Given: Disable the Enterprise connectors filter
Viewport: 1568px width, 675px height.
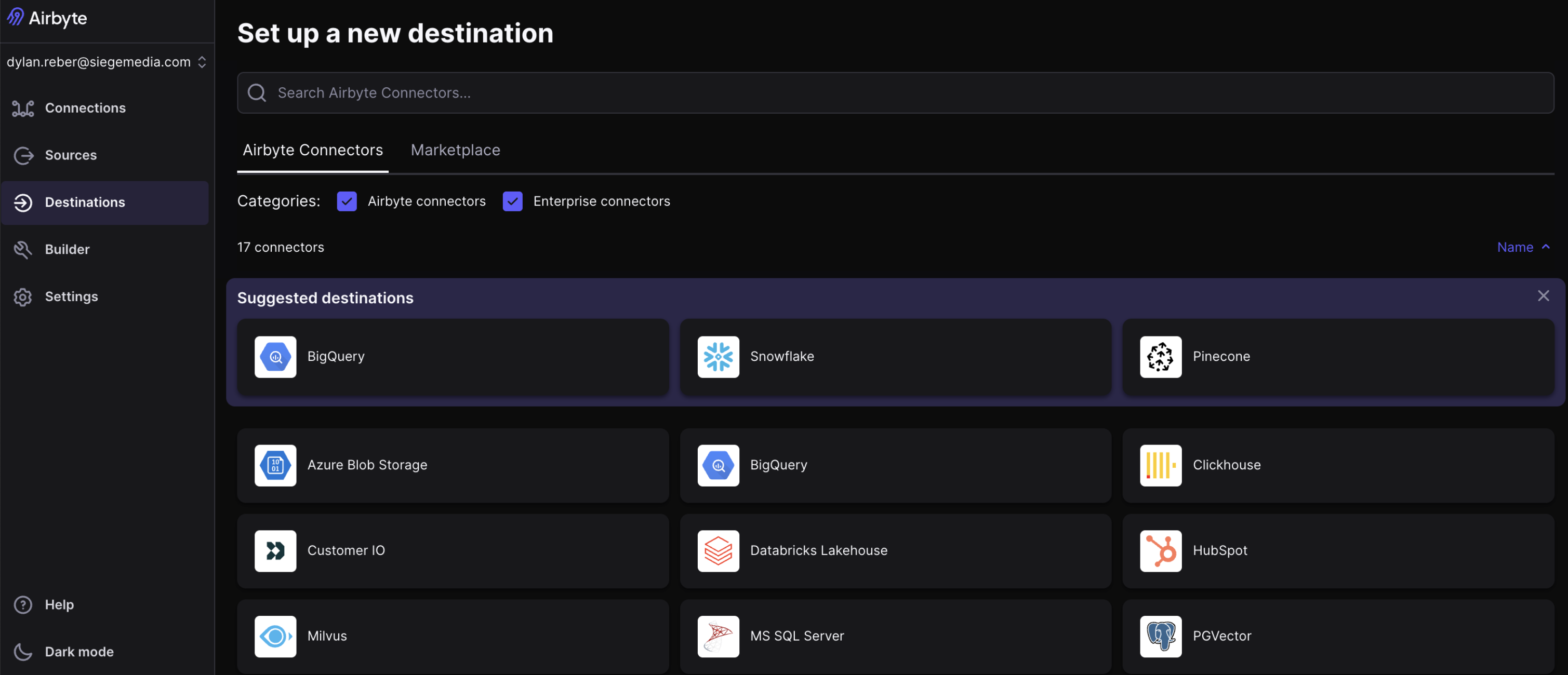Looking at the screenshot, I should tap(512, 200).
